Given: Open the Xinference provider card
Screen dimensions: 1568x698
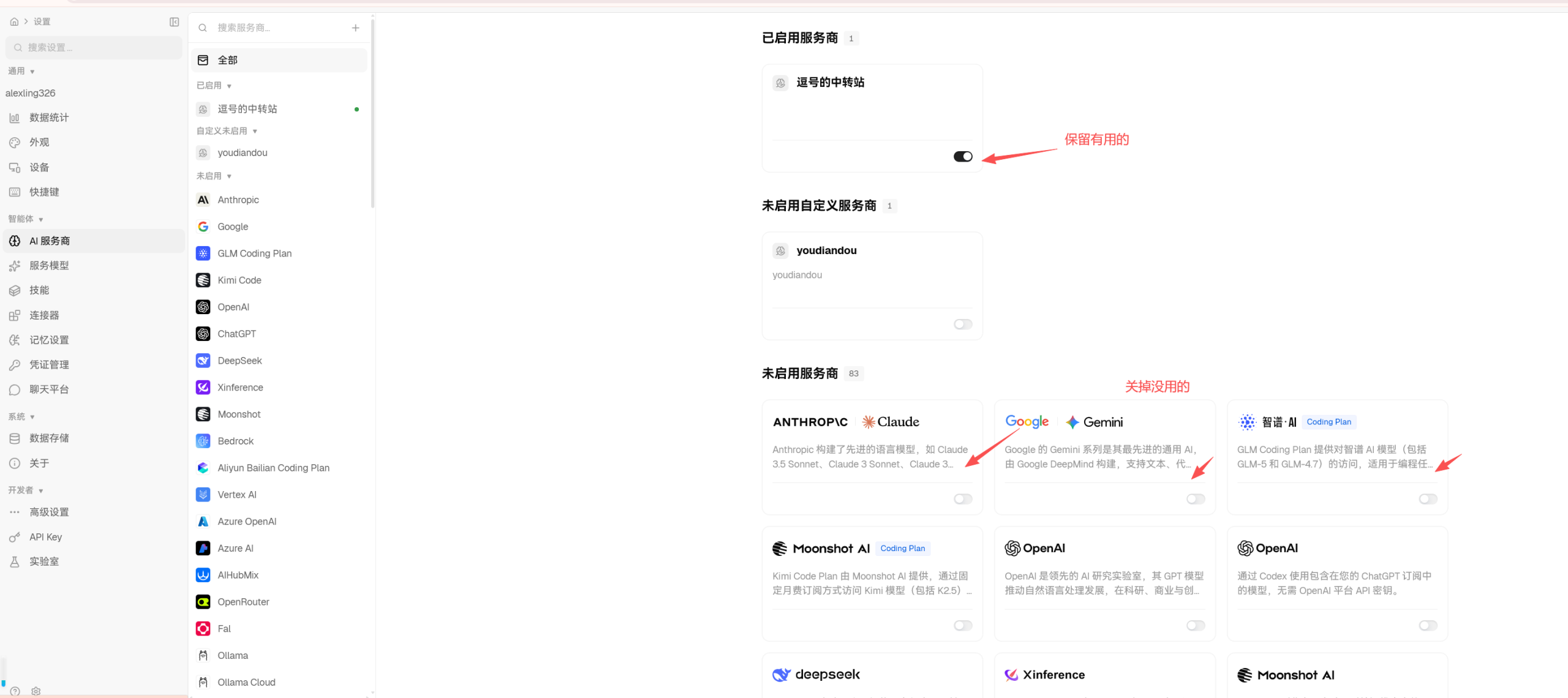Looking at the screenshot, I should coord(1104,675).
